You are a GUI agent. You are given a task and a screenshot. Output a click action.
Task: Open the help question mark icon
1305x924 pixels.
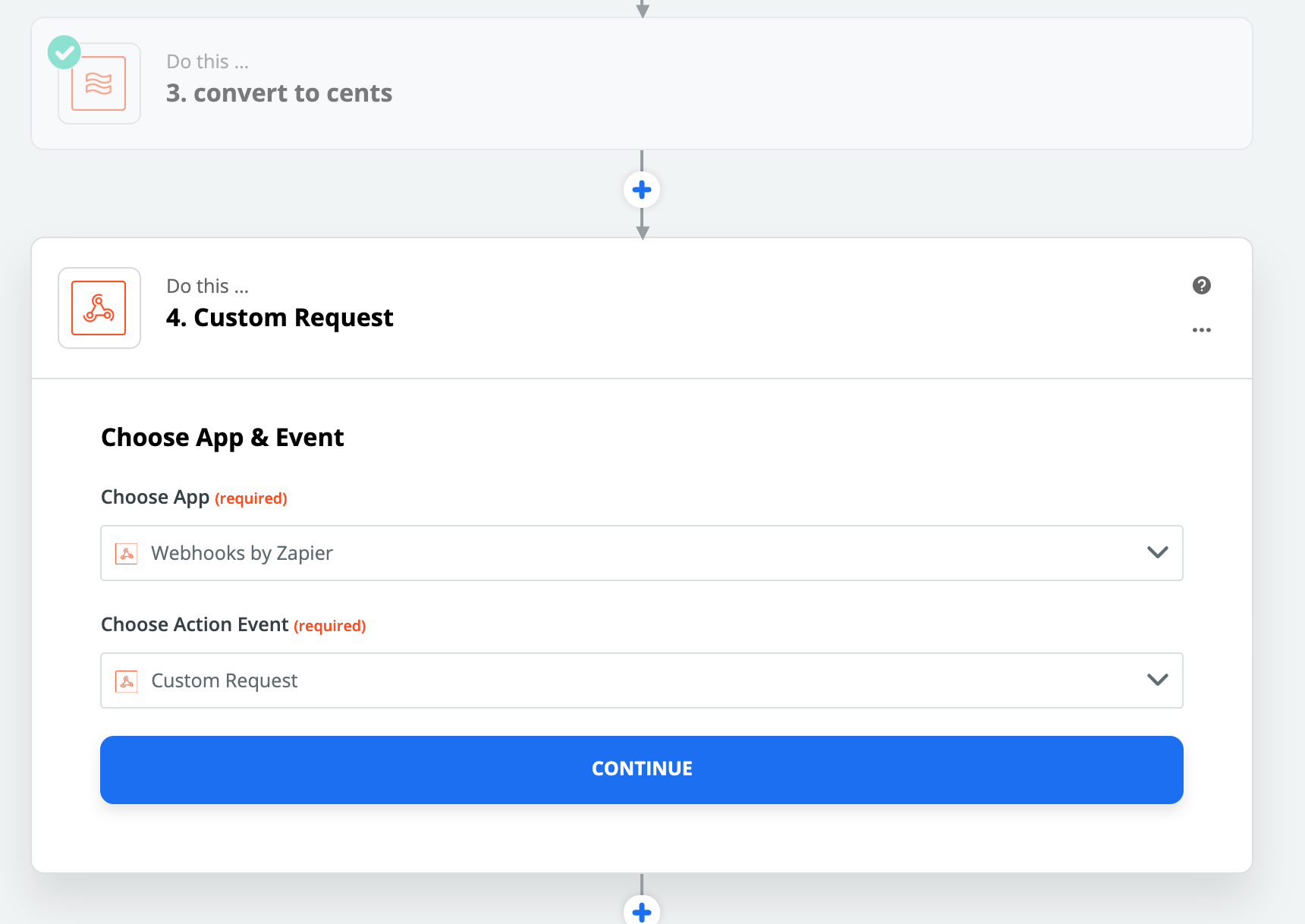click(1202, 285)
